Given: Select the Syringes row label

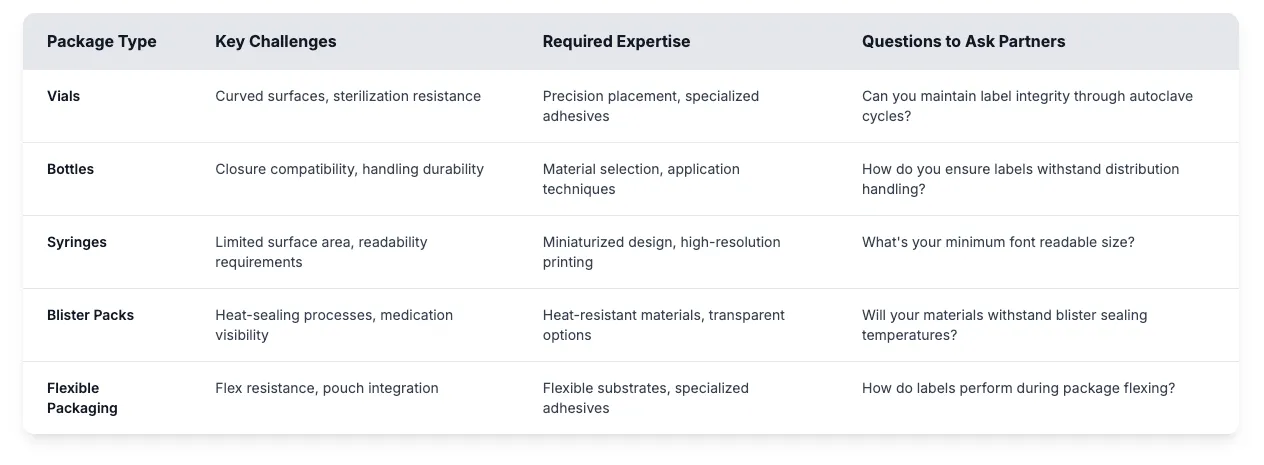Looking at the screenshot, I should click(76, 243).
